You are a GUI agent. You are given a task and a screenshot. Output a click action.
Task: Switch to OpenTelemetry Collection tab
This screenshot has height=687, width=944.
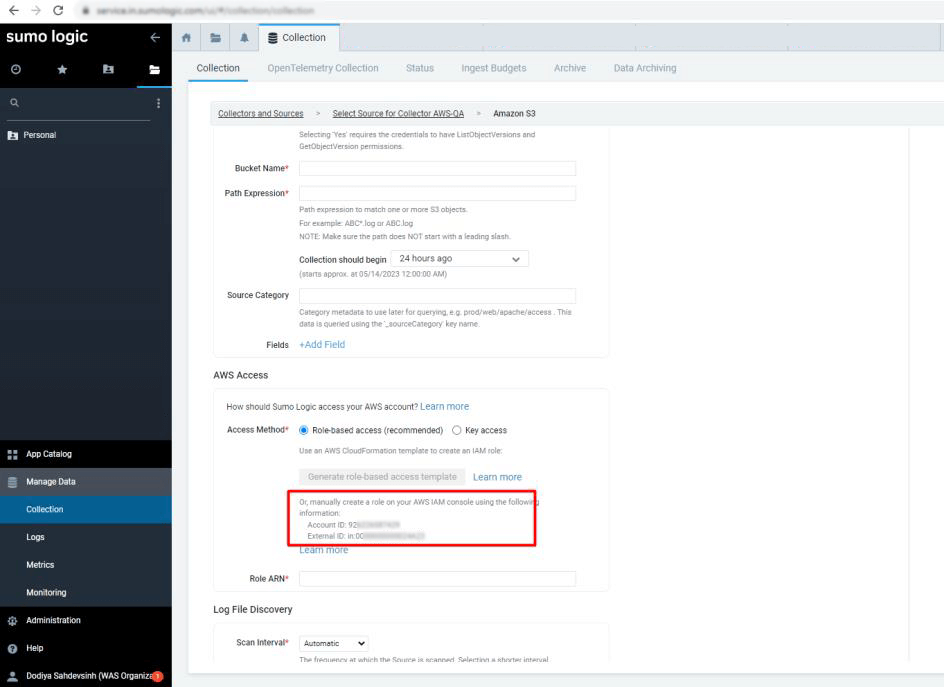(x=323, y=68)
